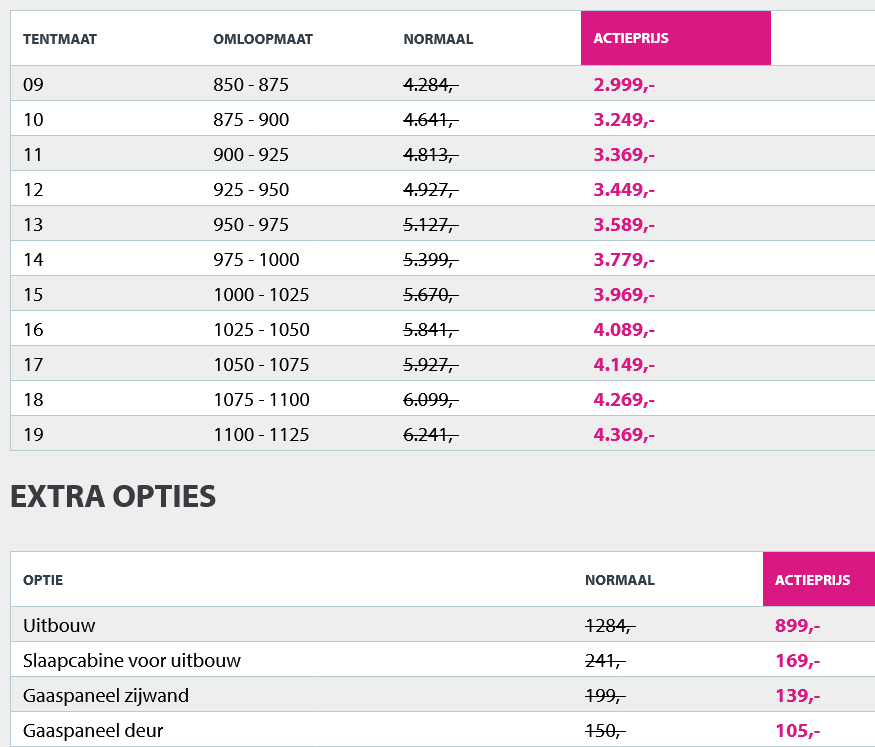The height and width of the screenshot is (747, 875).
Task: Select tent size 13 row
Action: (34, 225)
